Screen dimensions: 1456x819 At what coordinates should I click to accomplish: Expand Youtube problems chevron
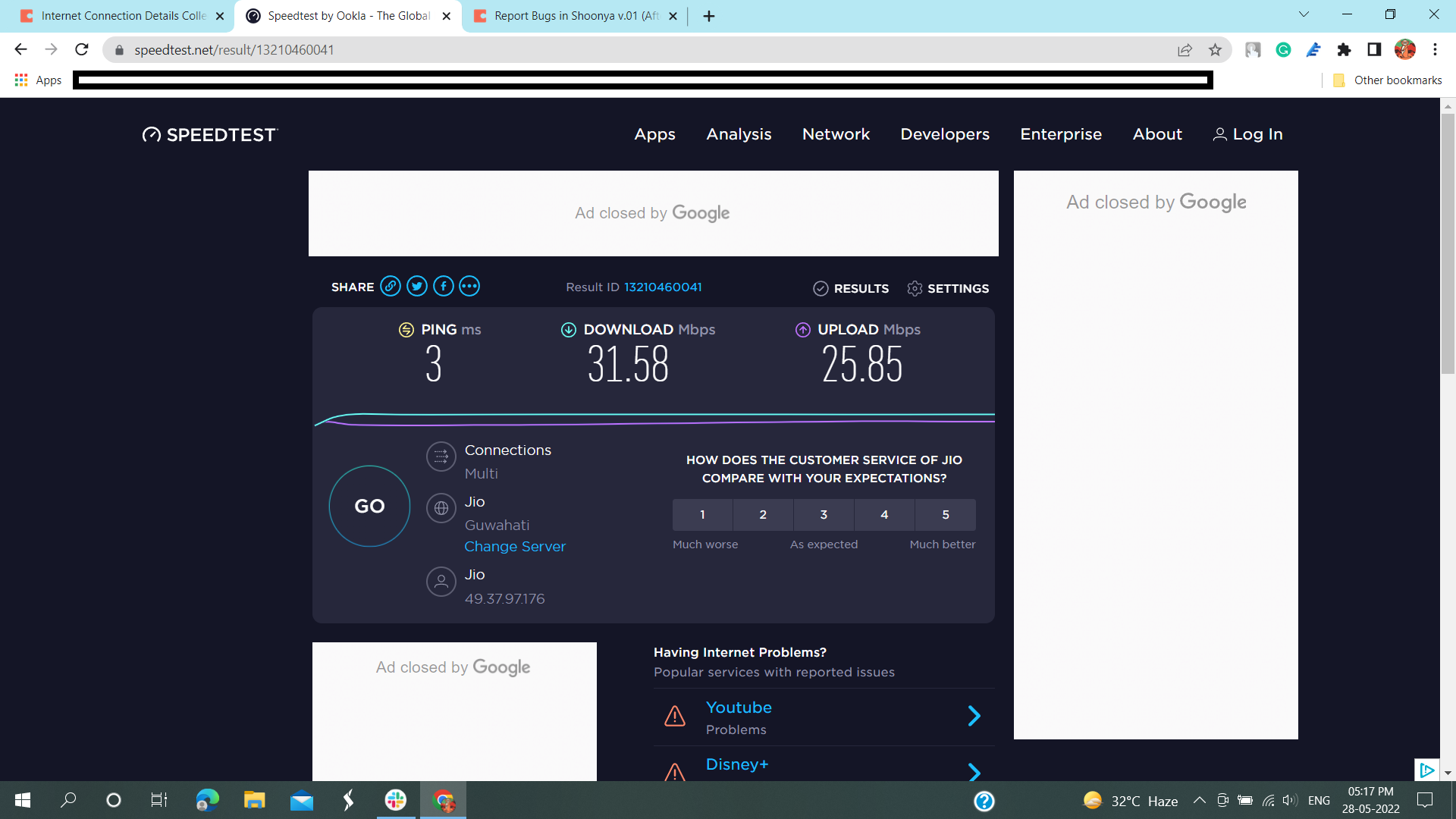[x=974, y=716]
